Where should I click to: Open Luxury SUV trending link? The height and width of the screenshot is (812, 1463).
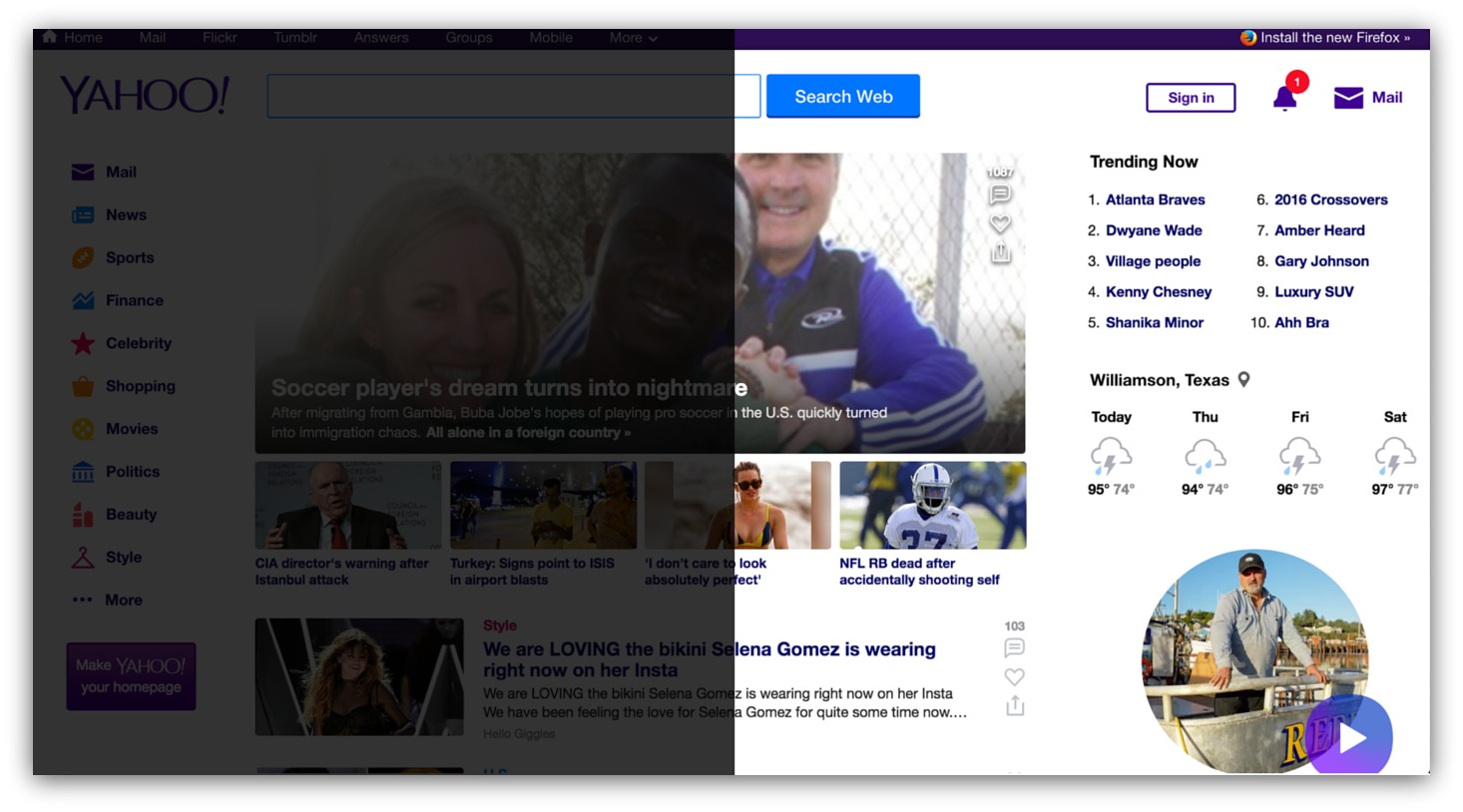point(1314,292)
